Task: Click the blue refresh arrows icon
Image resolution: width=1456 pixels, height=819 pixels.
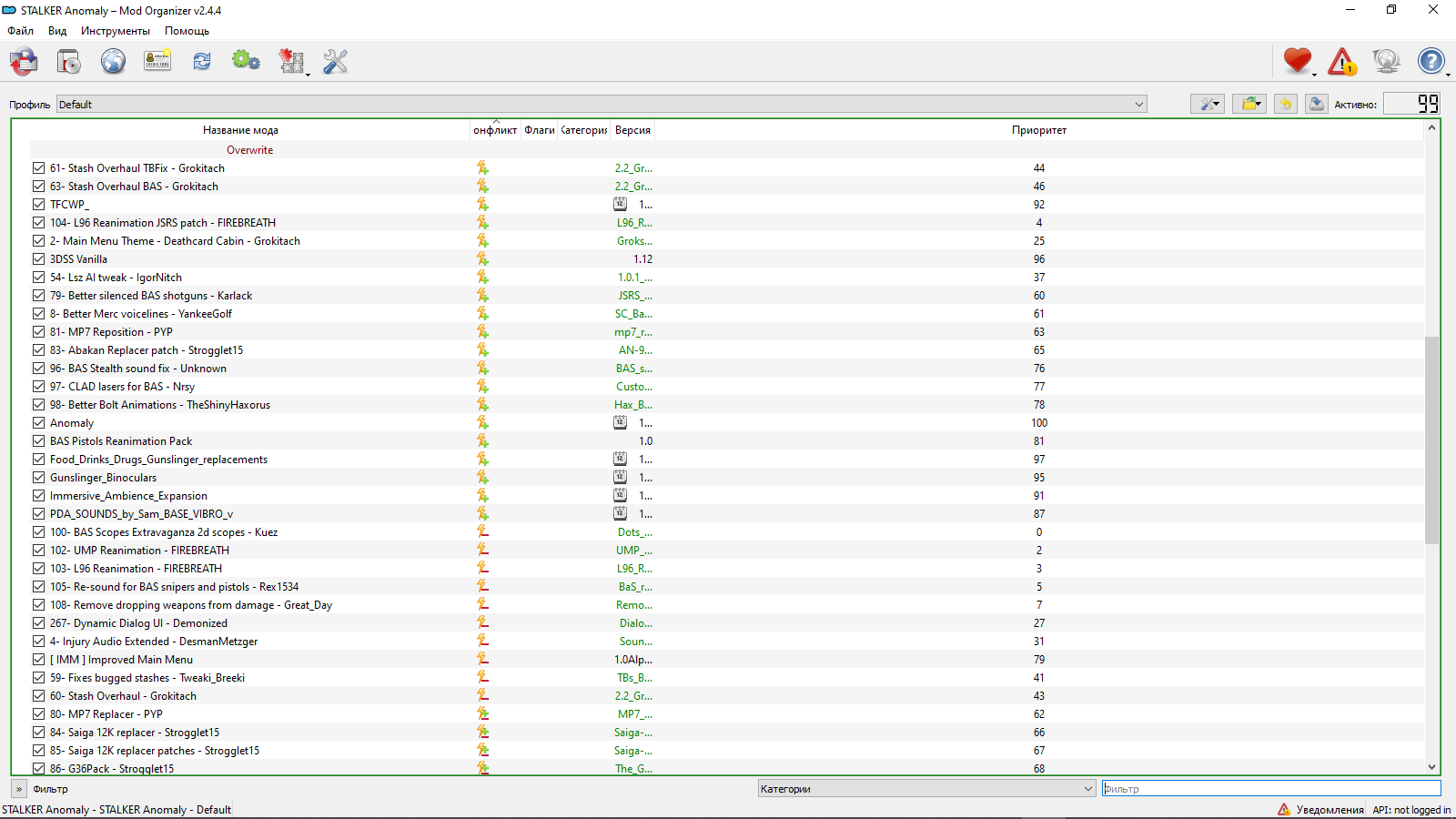Action: 202,61
